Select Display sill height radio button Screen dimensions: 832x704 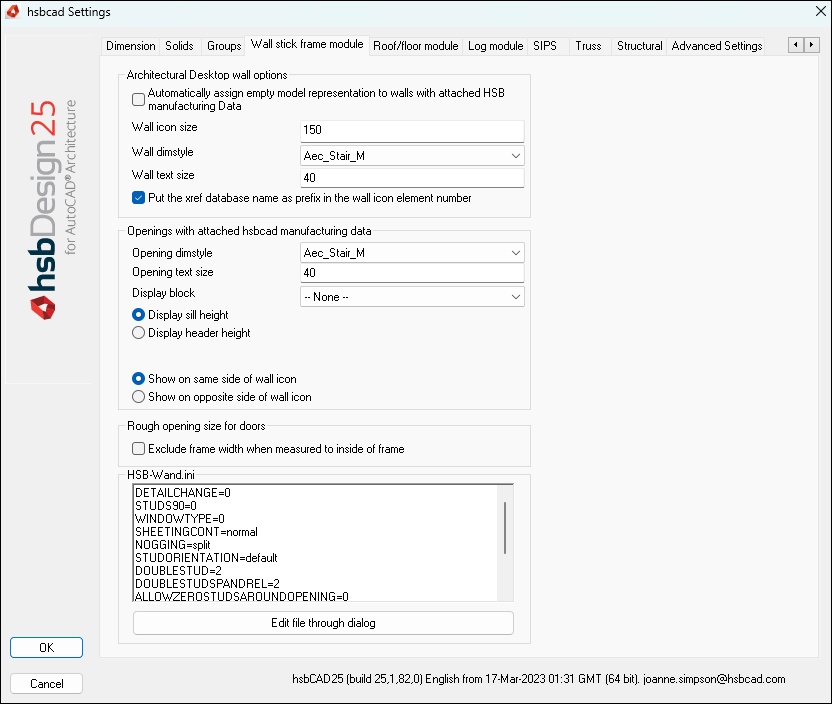click(x=138, y=315)
